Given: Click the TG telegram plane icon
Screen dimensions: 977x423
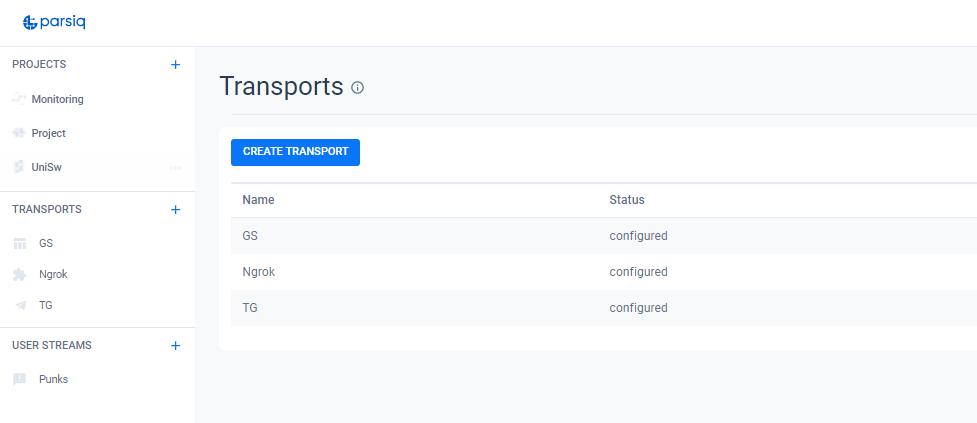Looking at the screenshot, I should (x=20, y=305).
